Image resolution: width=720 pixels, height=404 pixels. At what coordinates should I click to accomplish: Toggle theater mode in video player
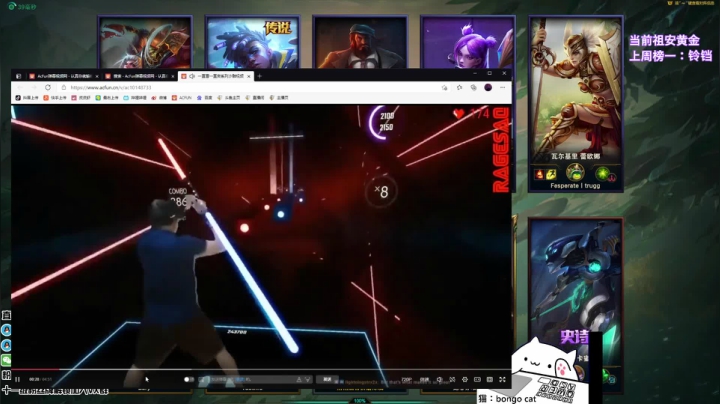click(x=478, y=380)
